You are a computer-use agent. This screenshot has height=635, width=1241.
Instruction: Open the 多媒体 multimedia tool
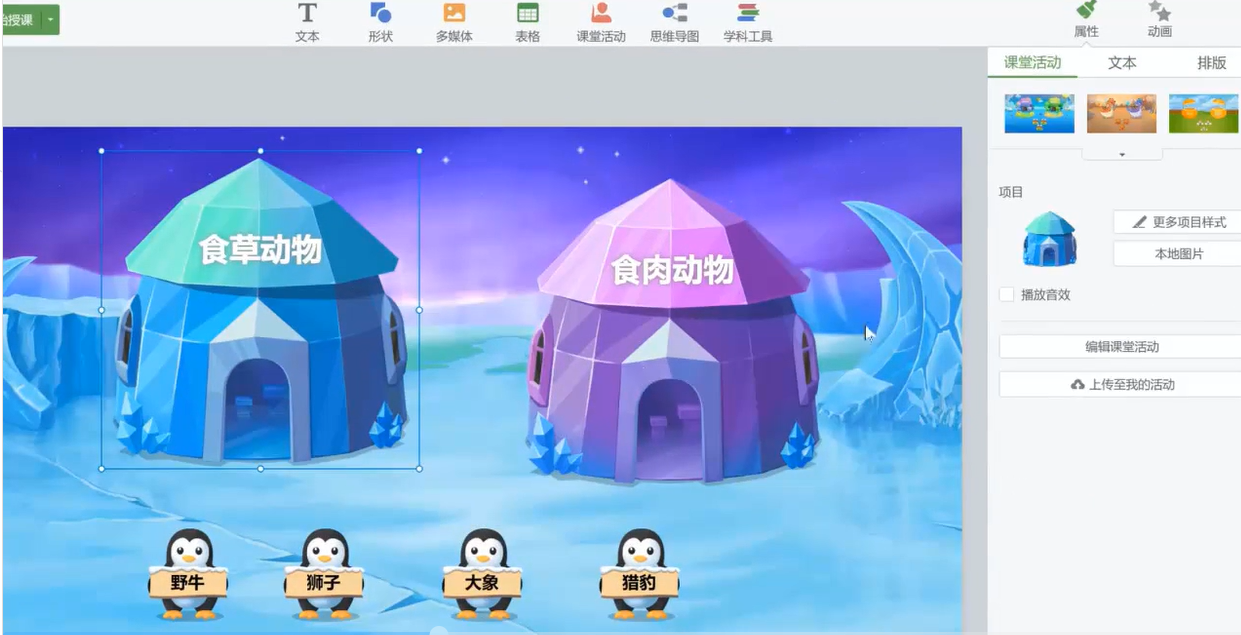point(454,23)
